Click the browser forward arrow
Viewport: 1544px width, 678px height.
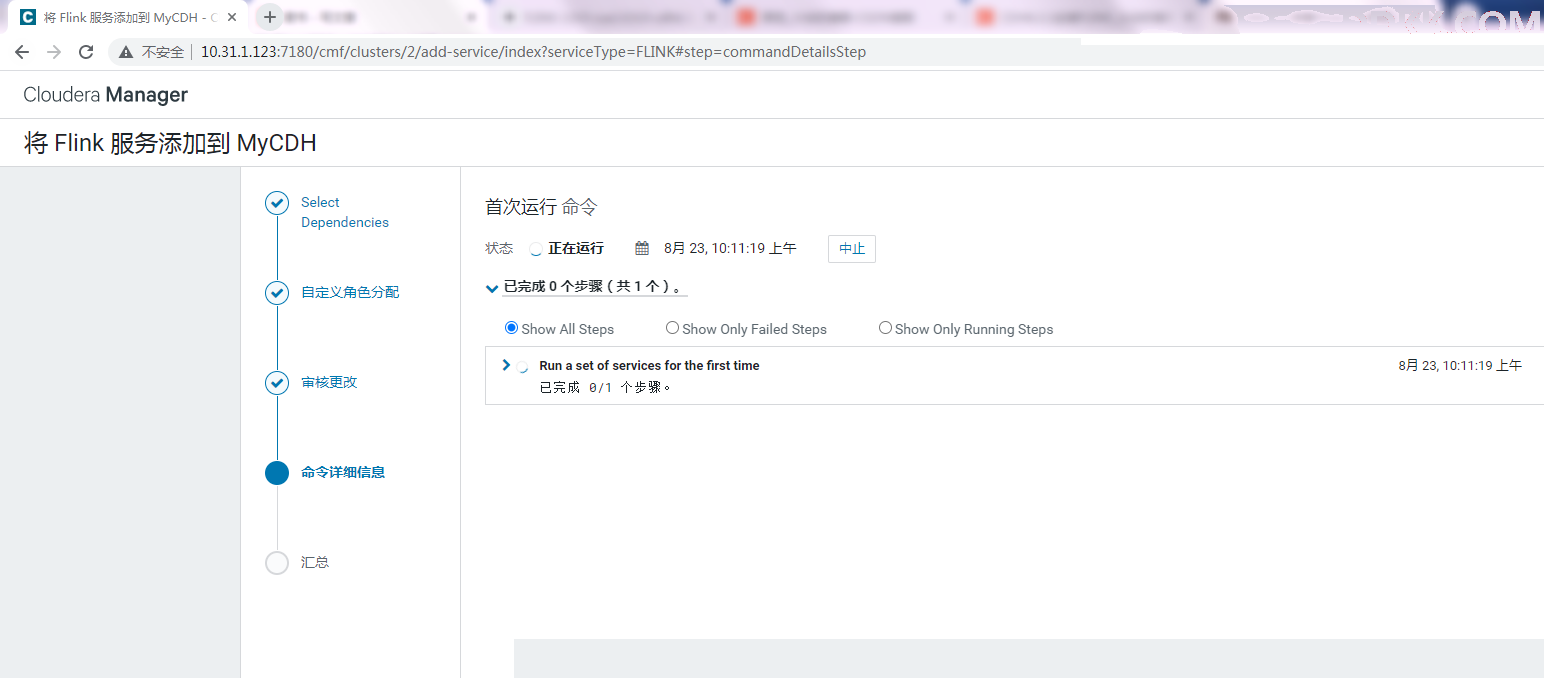click(54, 52)
